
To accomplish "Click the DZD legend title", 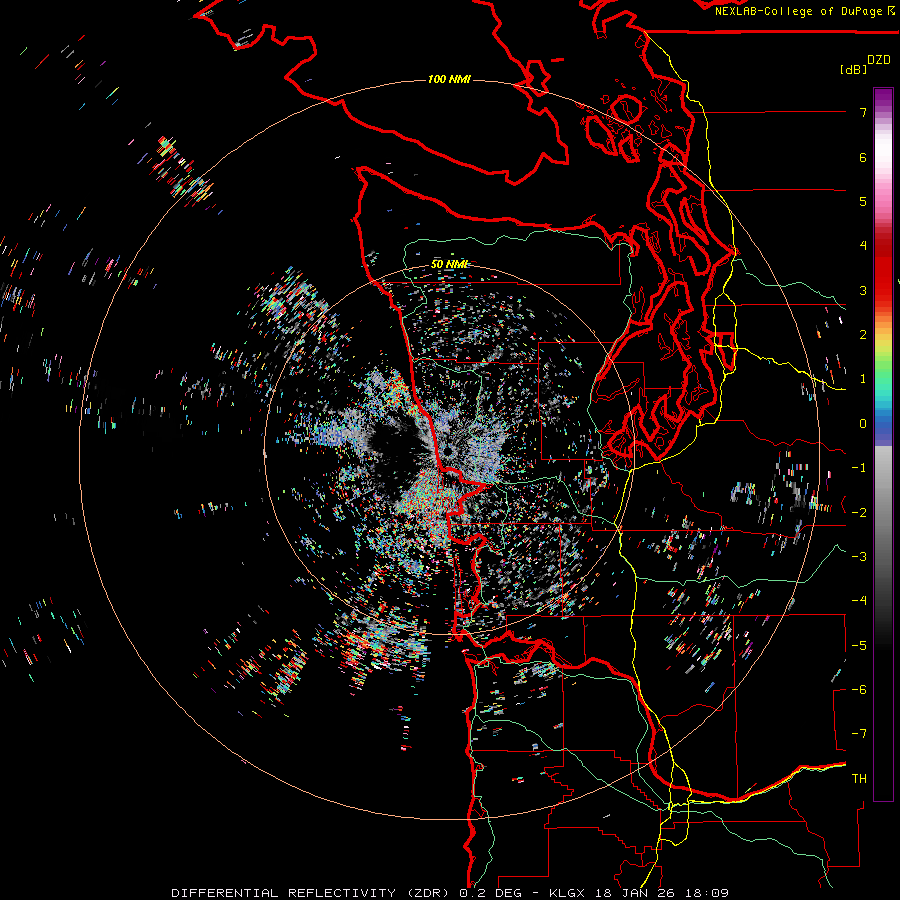I will coord(879,60).
